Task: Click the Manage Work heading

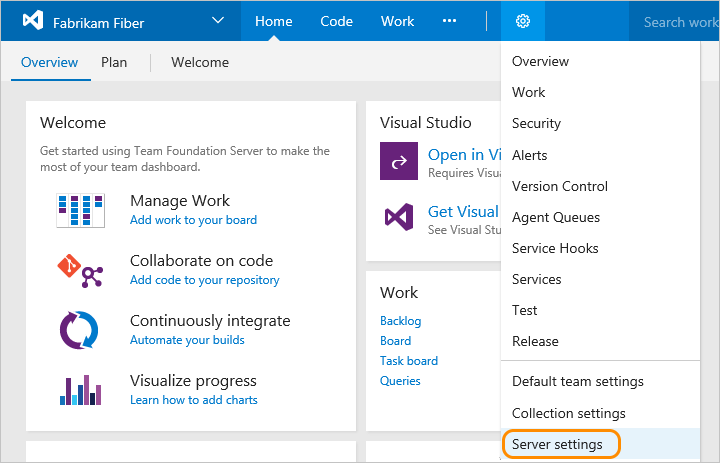Action: tap(180, 201)
